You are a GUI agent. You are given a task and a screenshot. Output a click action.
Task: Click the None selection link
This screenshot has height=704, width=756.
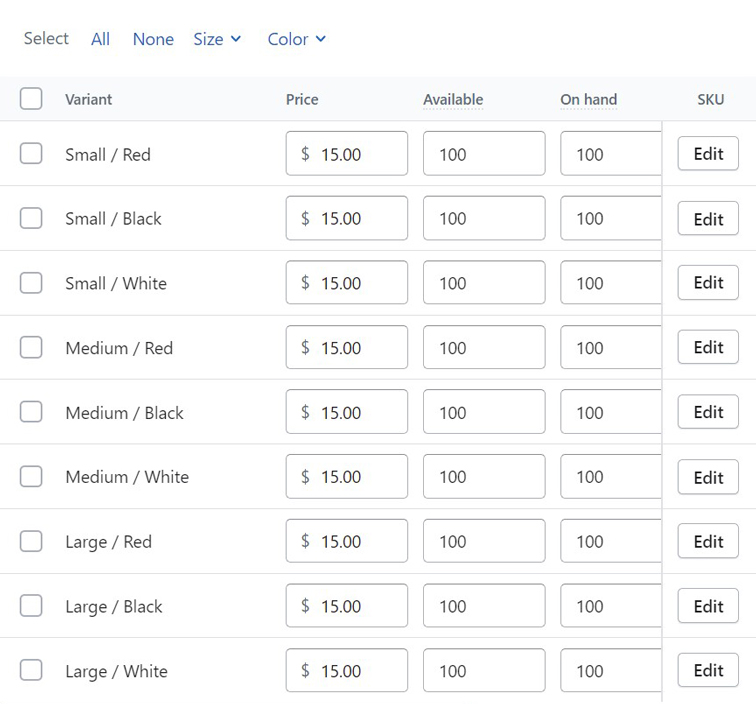point(153,39)
